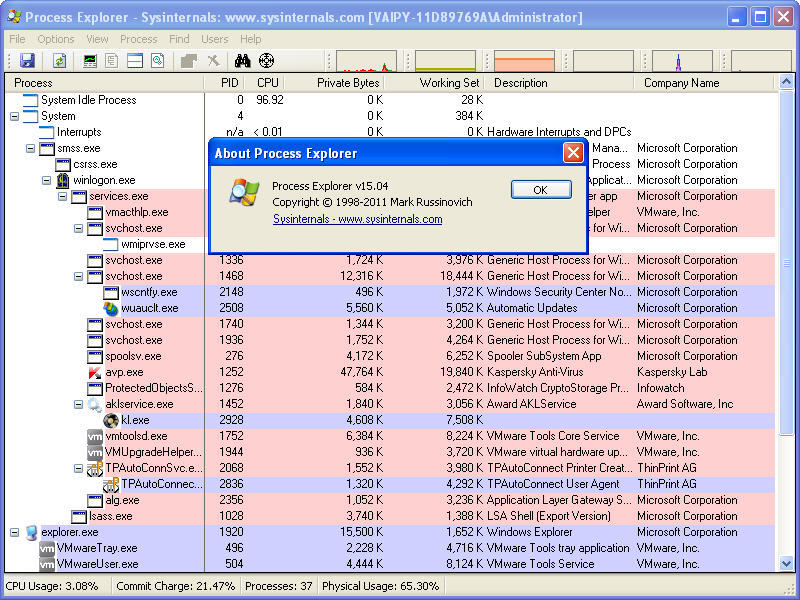Image resolution: width=800 pixels, height=600 pixels.
Task: Click 'Kaspersky Anti-Virus' description text
Action: (x=535, y=372)
